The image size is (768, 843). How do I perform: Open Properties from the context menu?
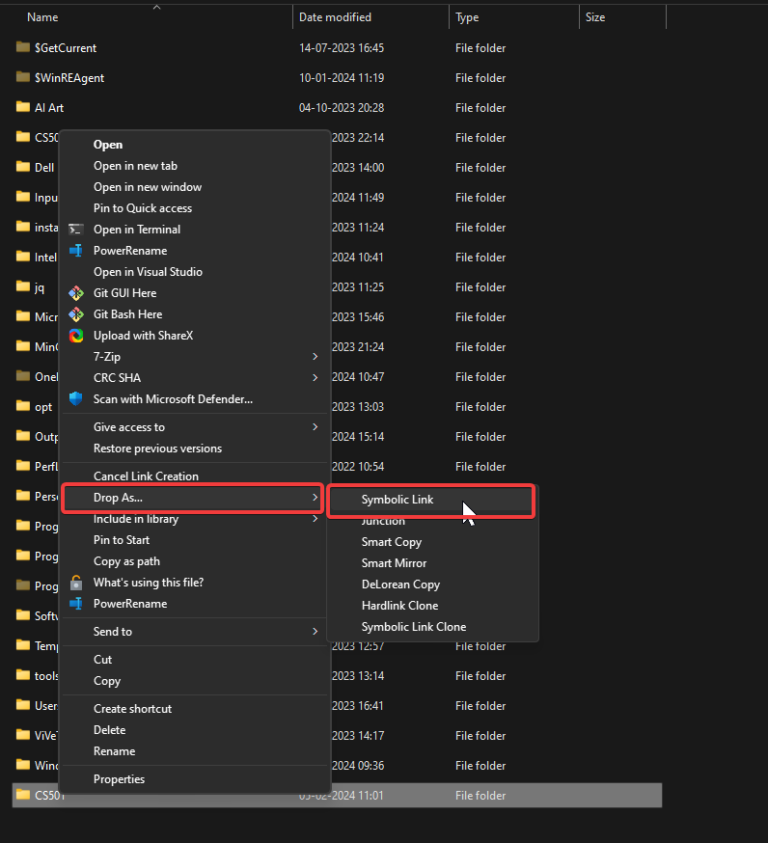pyautogui.click(x=119, y=779)
